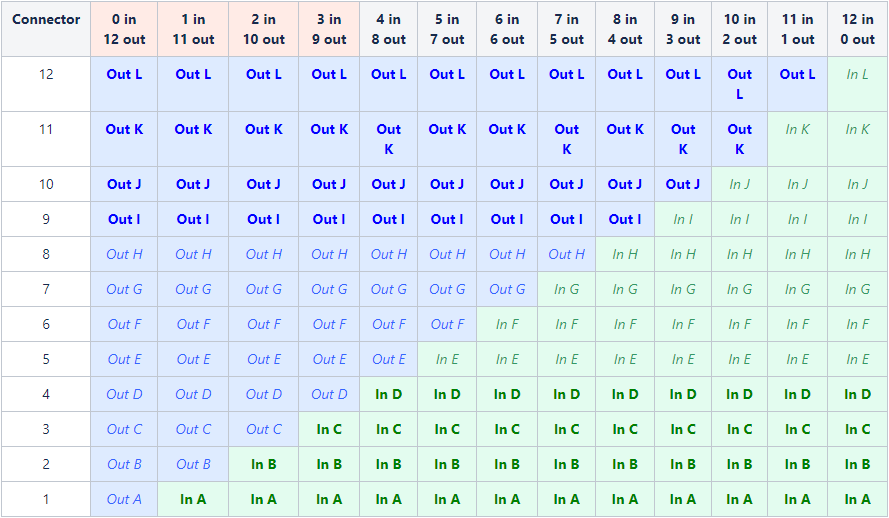Select 'Out B' under '1 in 11 out'

193,465
